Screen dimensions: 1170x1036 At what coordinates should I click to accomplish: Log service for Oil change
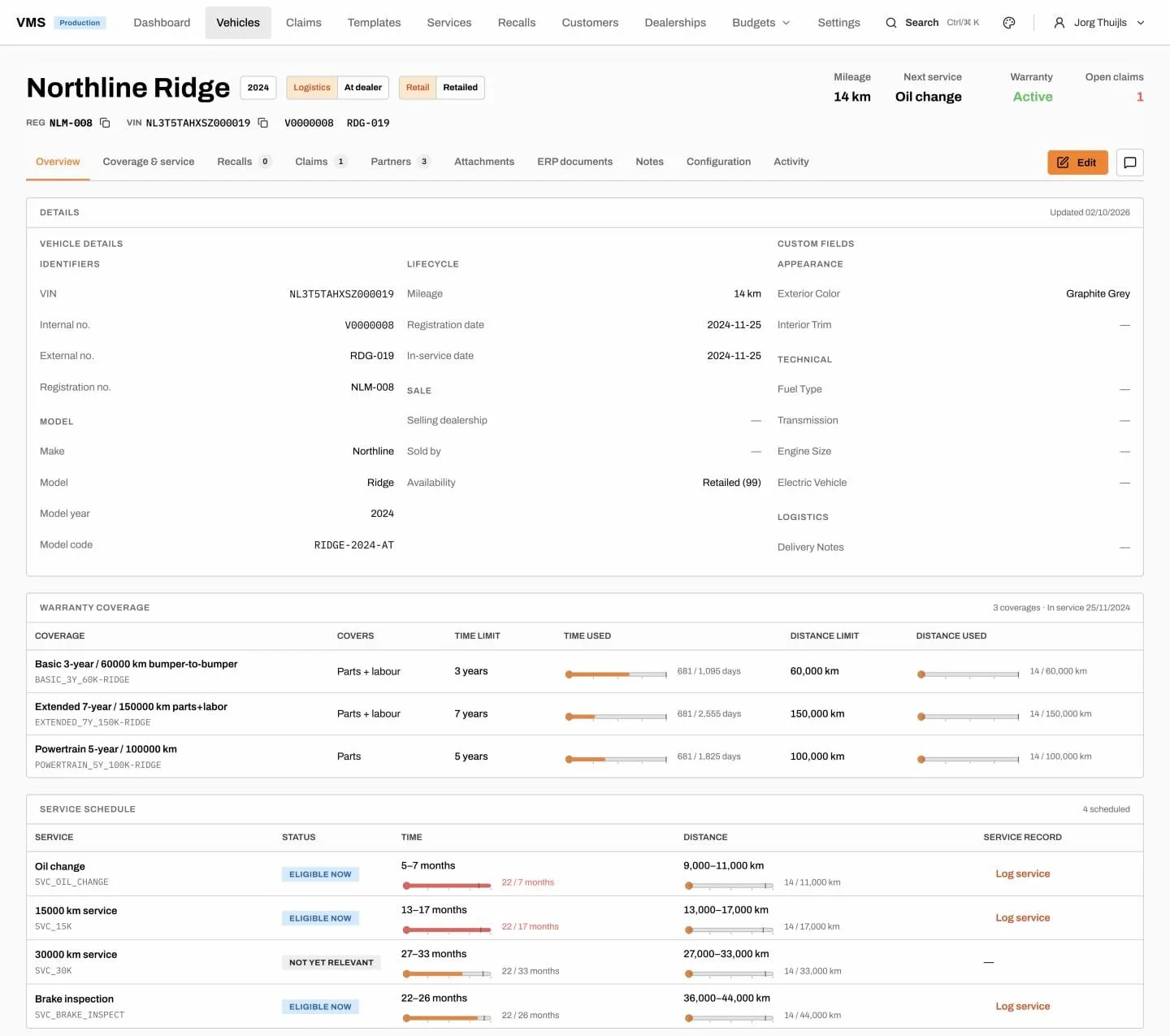tap(1022, 873)
